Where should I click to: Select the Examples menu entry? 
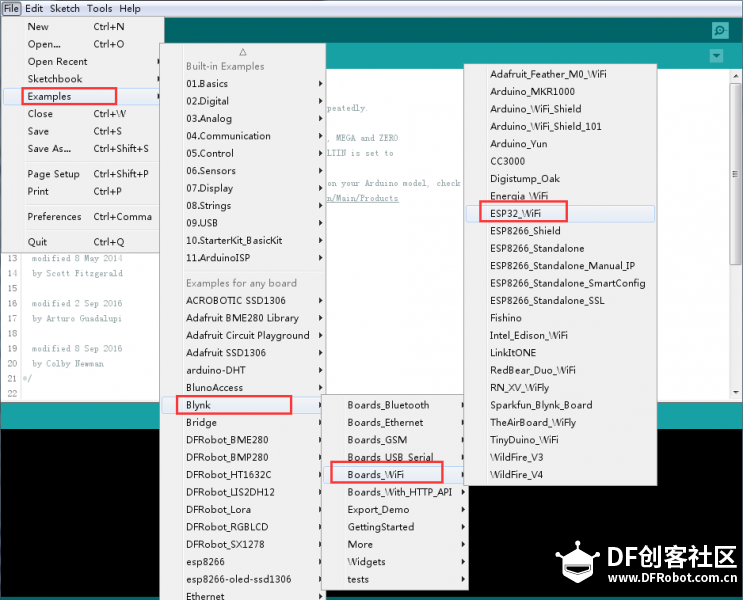point(81,96)
